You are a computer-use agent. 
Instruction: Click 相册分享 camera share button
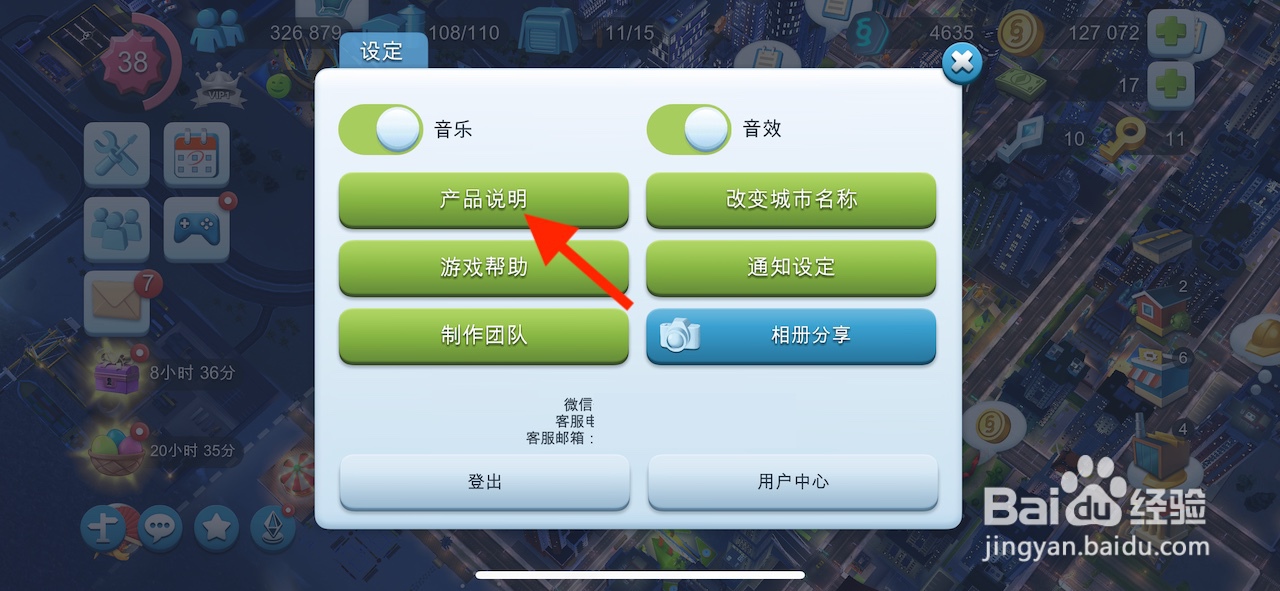pos(791,336)
